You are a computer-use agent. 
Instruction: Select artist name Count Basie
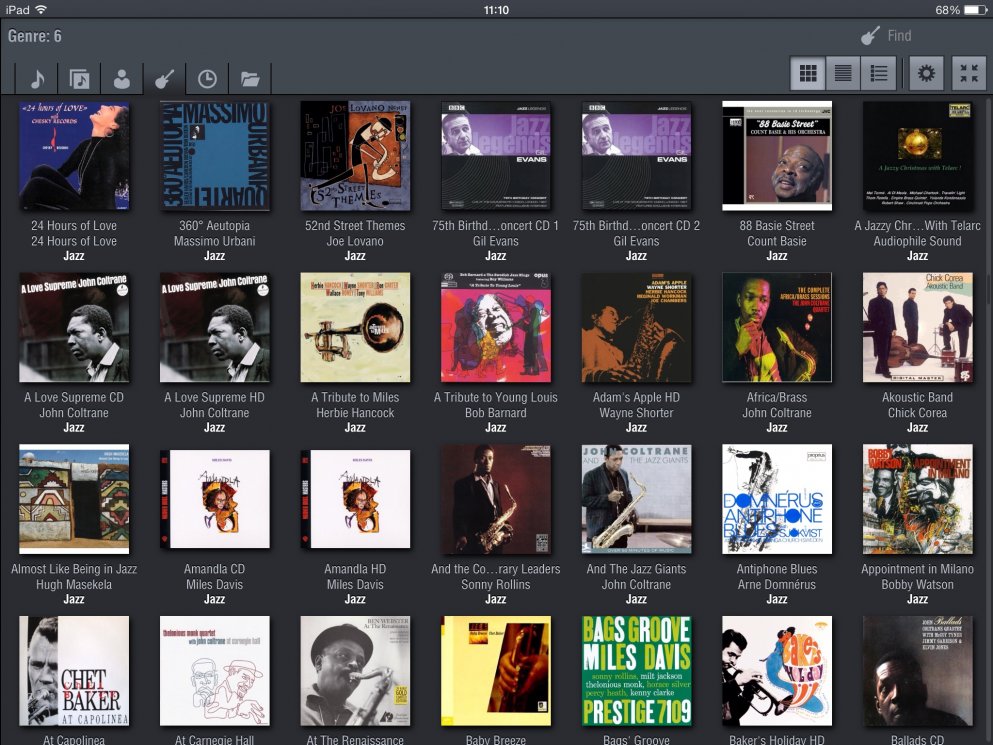777,241
